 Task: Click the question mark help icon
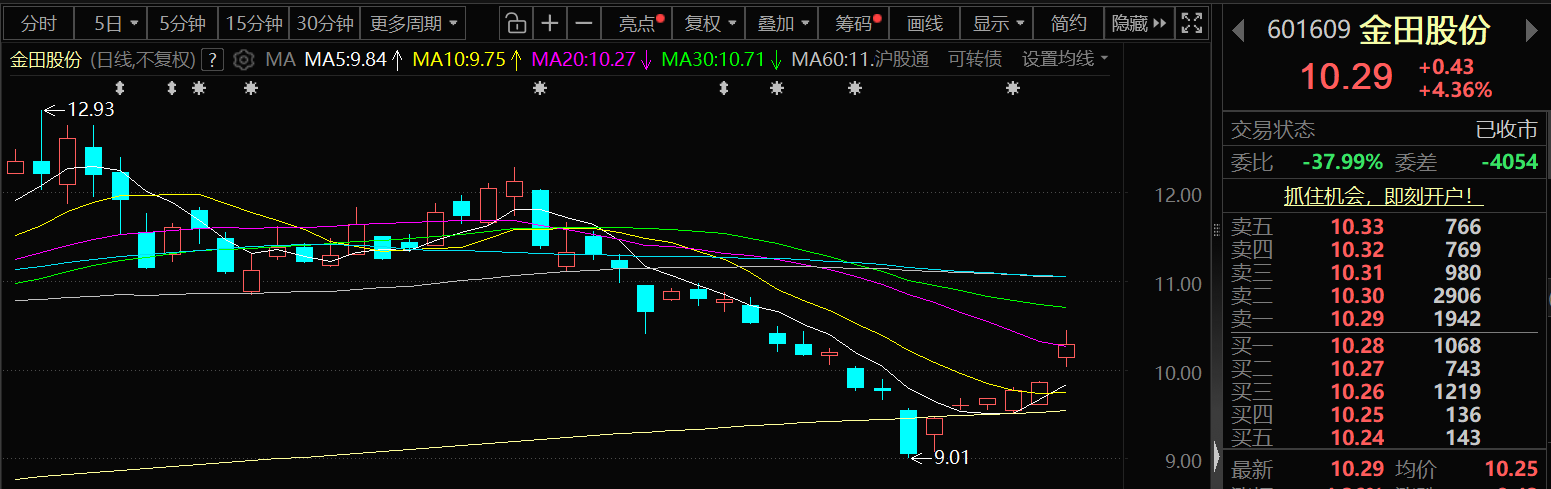click(x=212, y=60)
